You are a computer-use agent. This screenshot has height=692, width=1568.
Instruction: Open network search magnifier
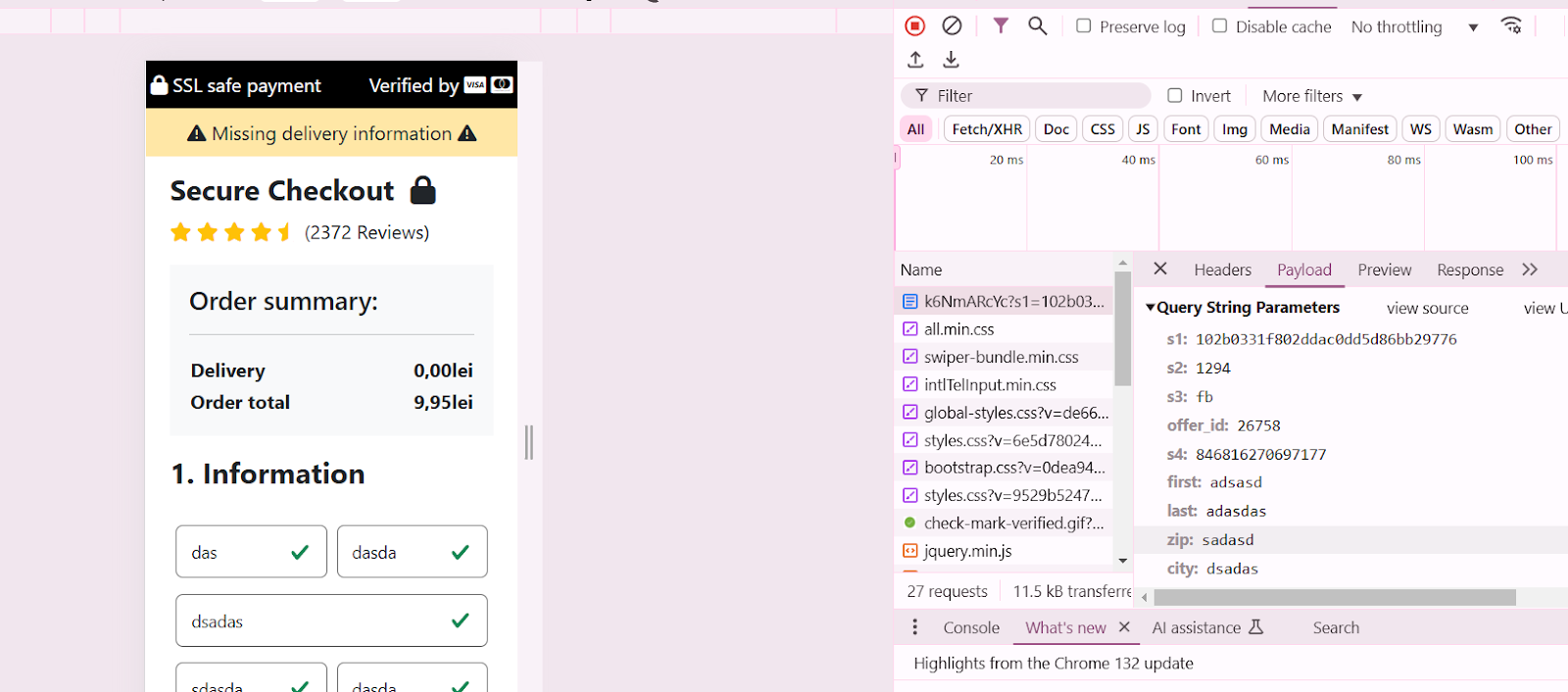pos(1037,26)
